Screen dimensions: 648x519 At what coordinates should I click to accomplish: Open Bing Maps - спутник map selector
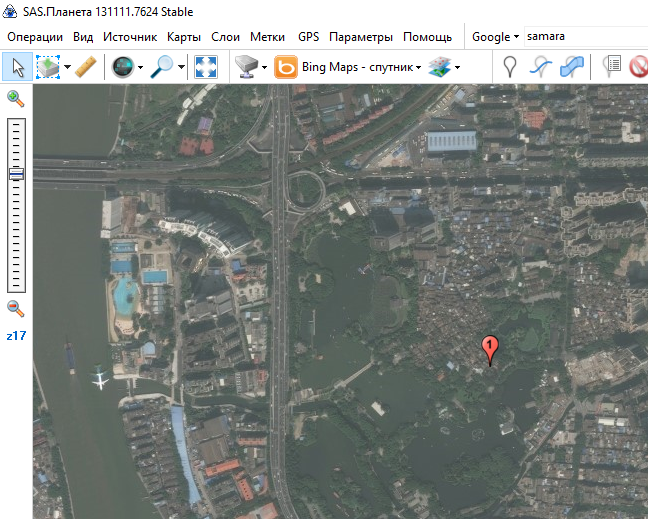point(361,67)
